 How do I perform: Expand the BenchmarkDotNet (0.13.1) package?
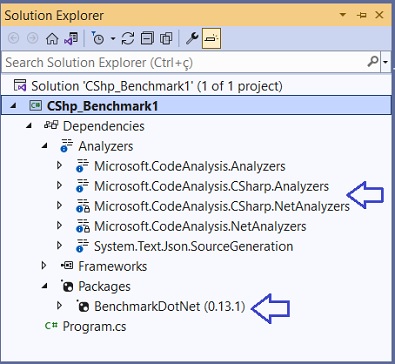point(59,306)
